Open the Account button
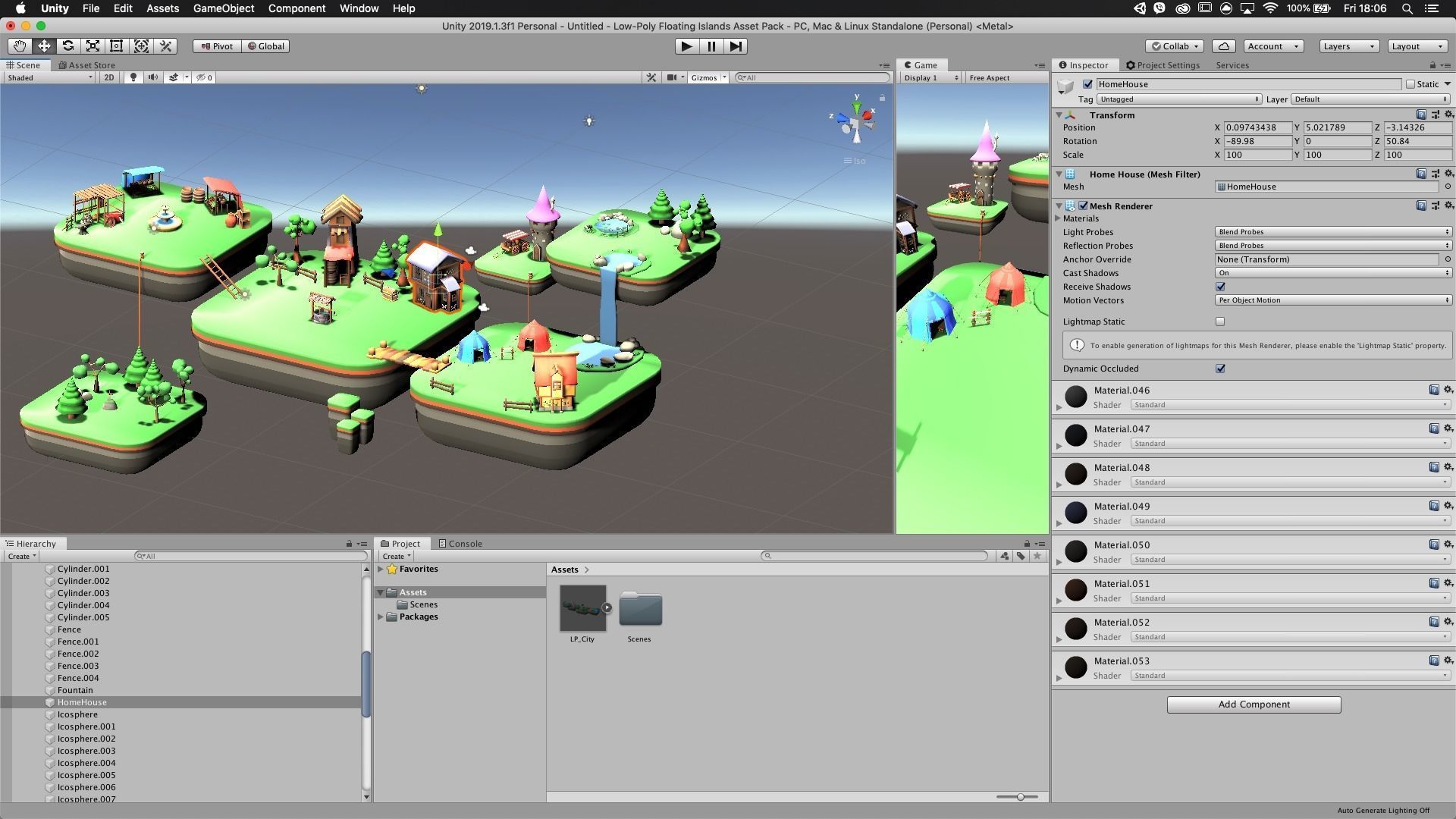Viewport: 1456px width, 819px height. tap(1273, 46)
